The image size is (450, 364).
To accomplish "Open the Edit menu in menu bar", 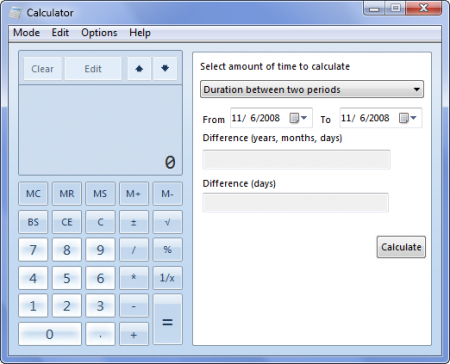I will tap(60, 33).
